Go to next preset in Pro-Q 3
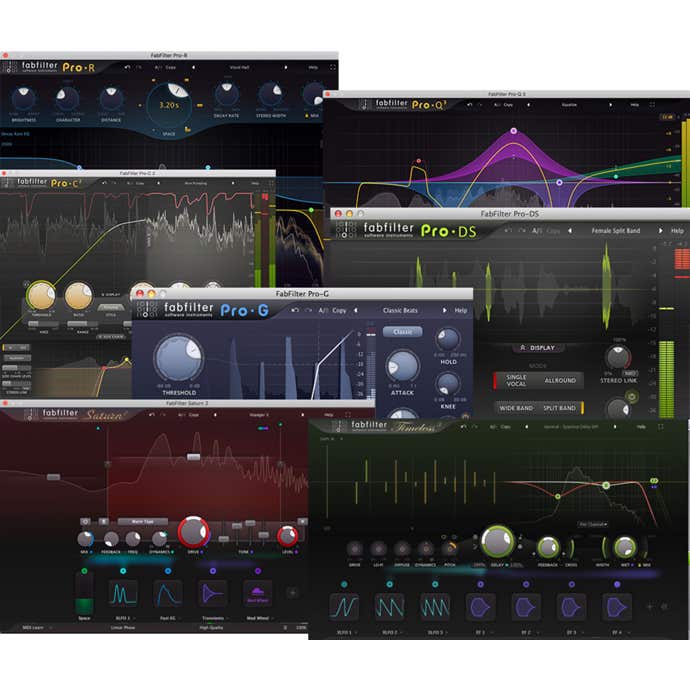The width and height of the screenshot is (690, 690). click(x=610, y=105)
